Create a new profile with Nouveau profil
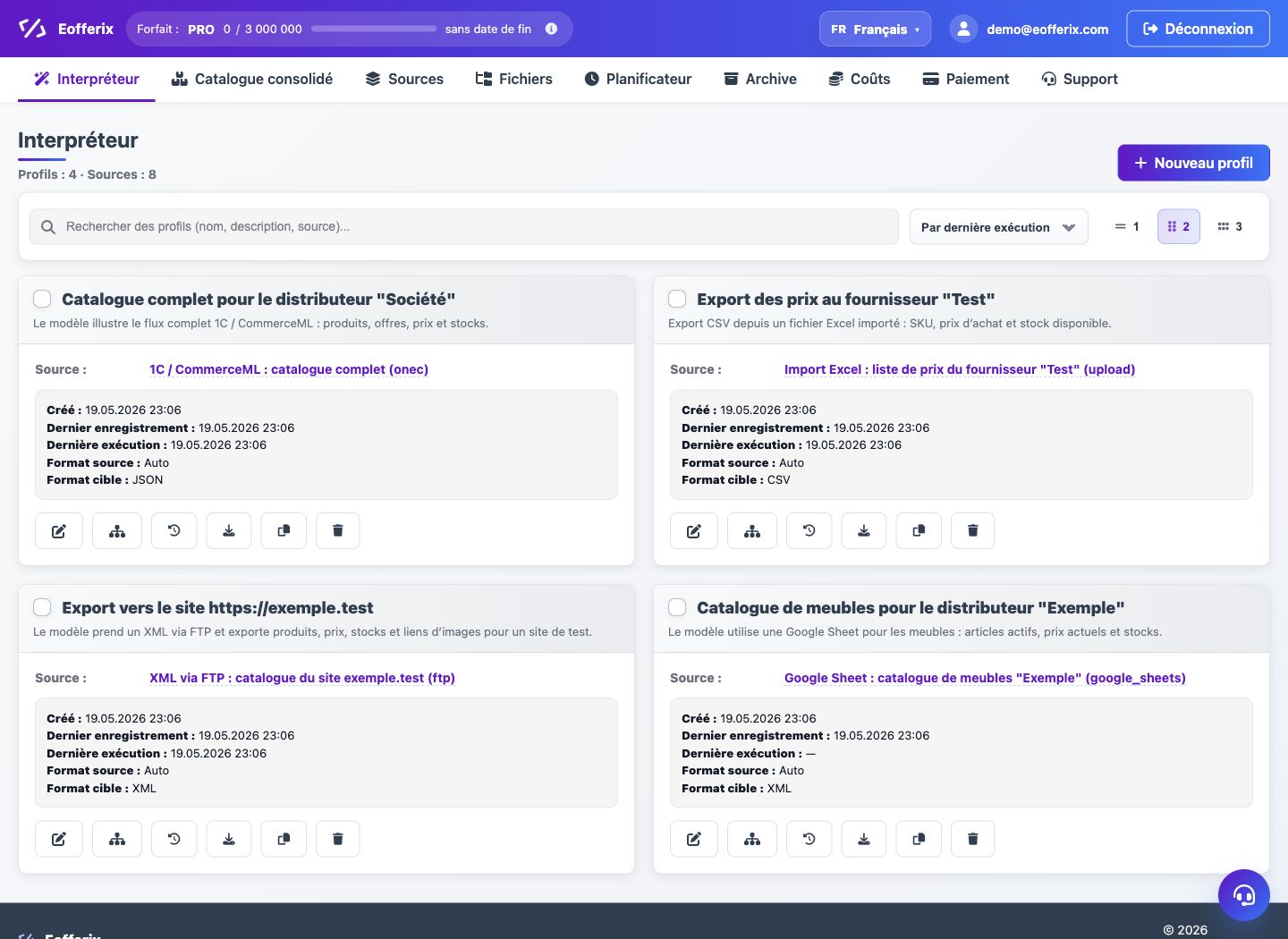The width and height of the screenshot is (1288, 939). [1193, 163]
